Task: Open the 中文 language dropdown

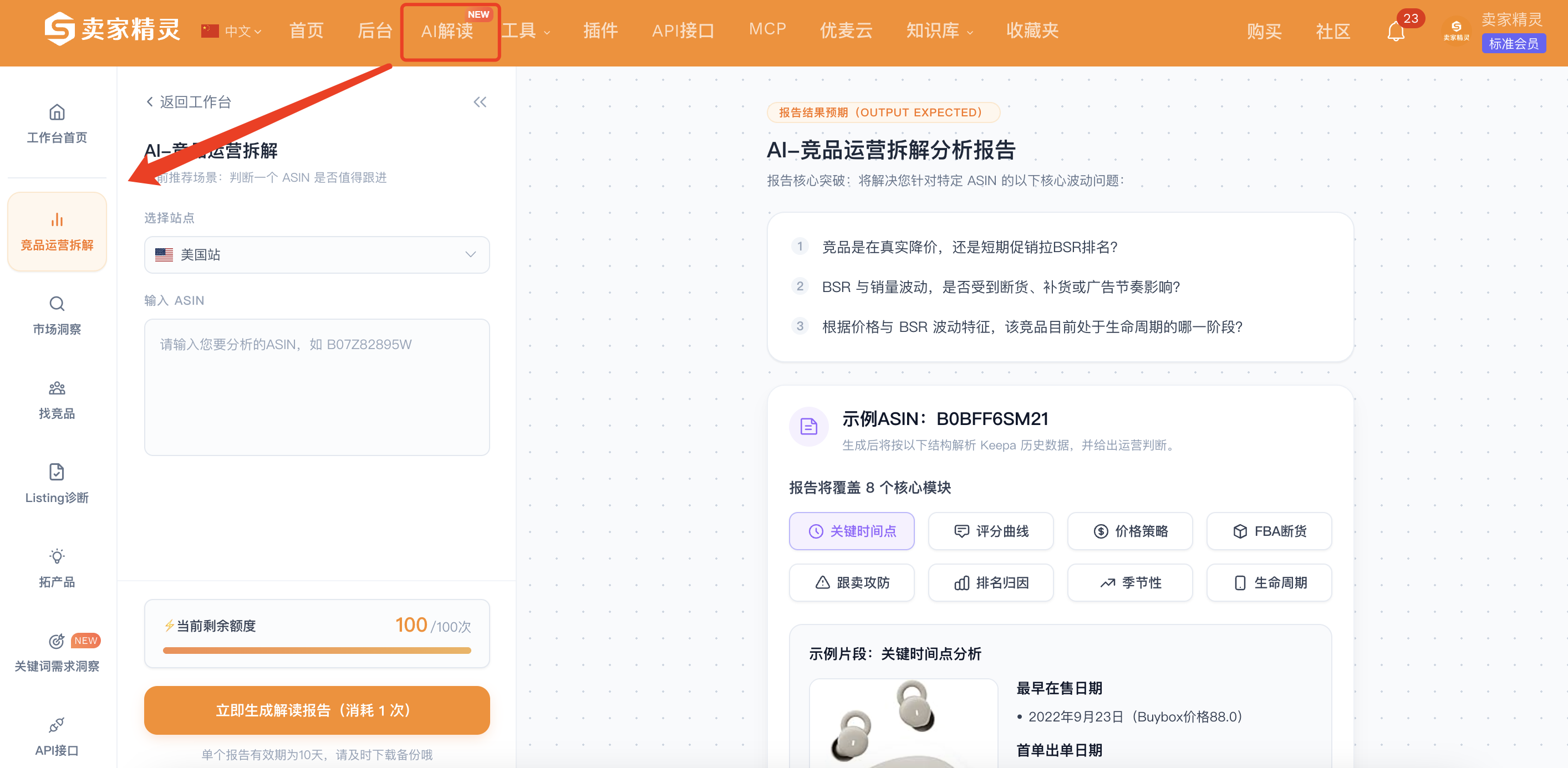Action: (x=243, y=31)
